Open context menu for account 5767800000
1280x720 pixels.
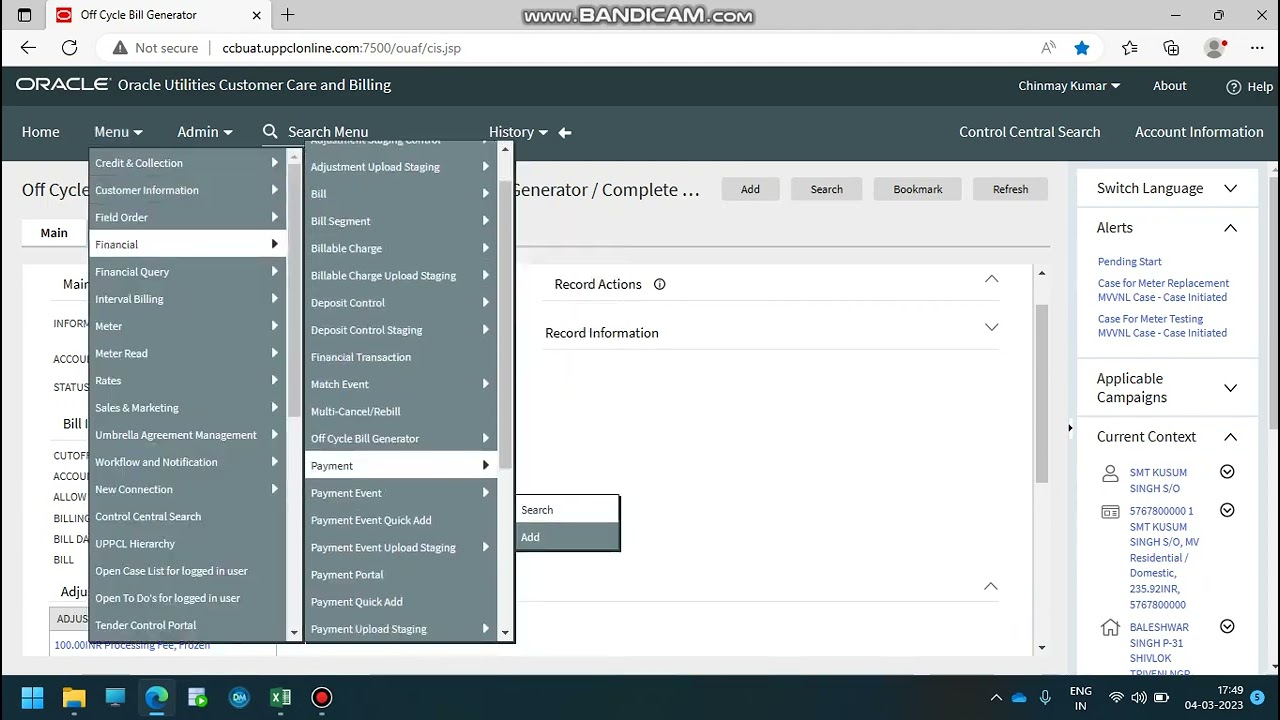coord(1227,511)
